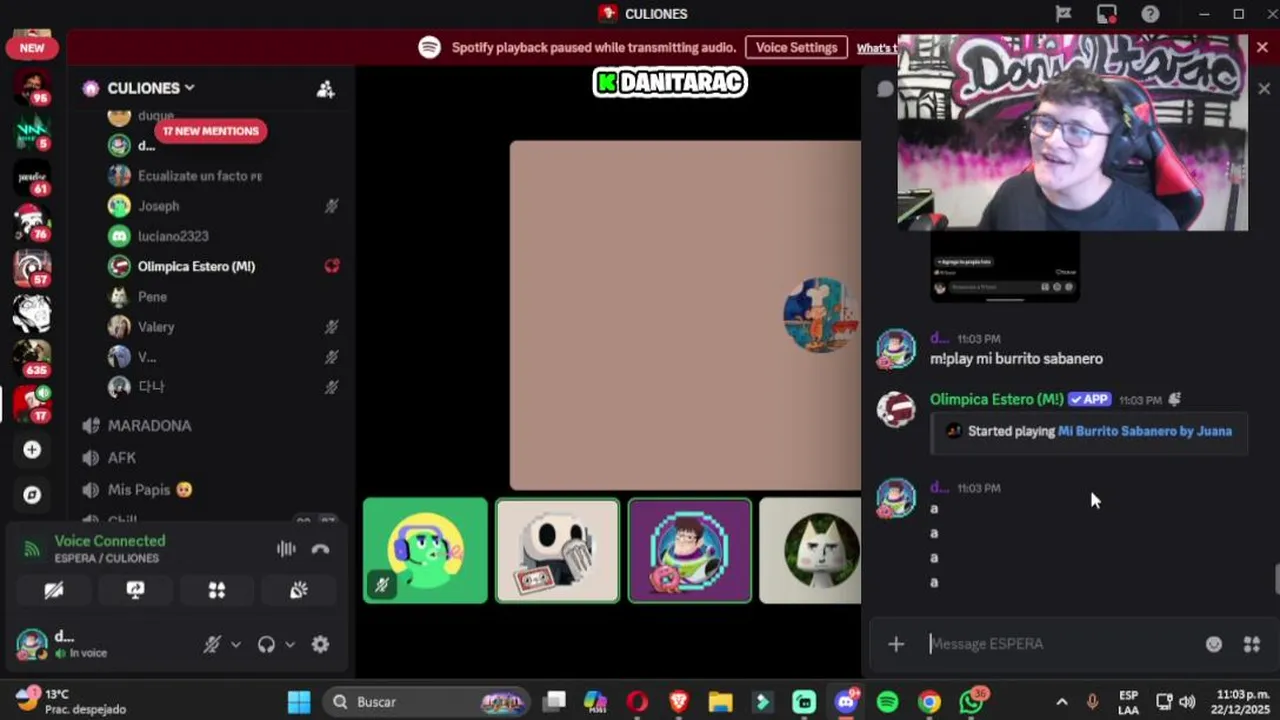
Task: Open Voice Settings from the Spotify notice
Action: point(796,47)
